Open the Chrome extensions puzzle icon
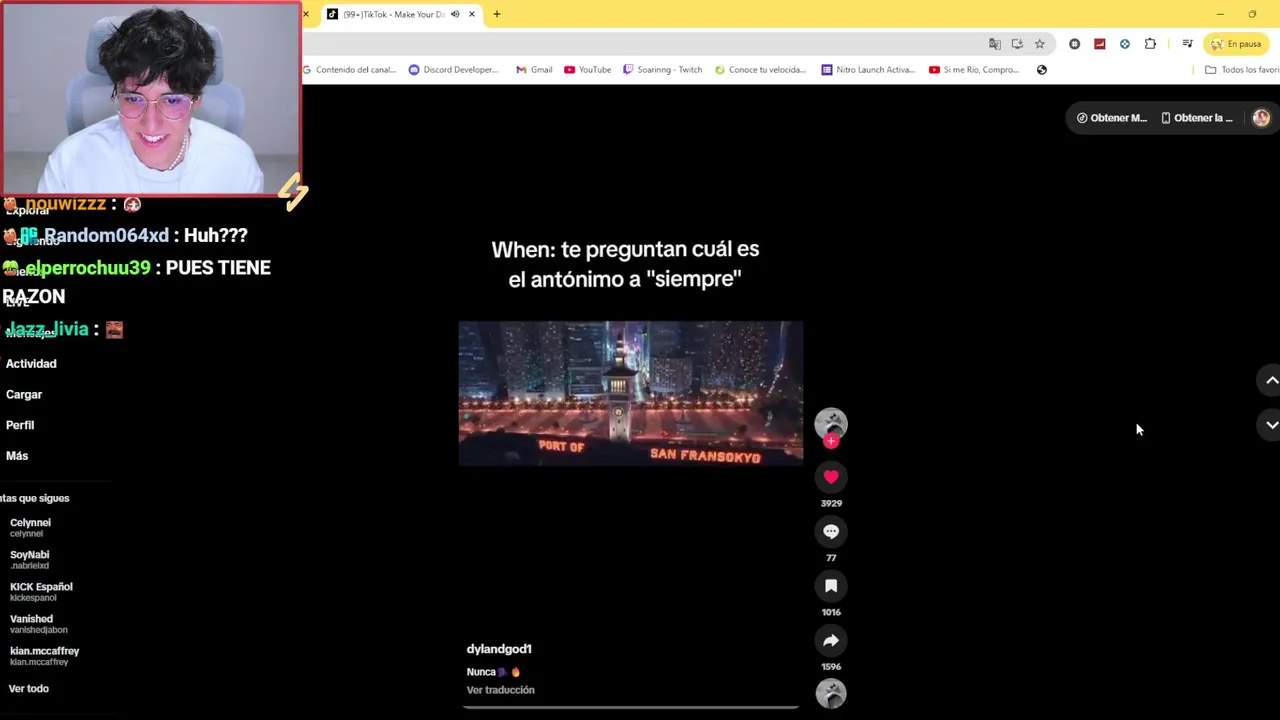This screenshot has width=1280, height=720. [x=1150, y=44]
